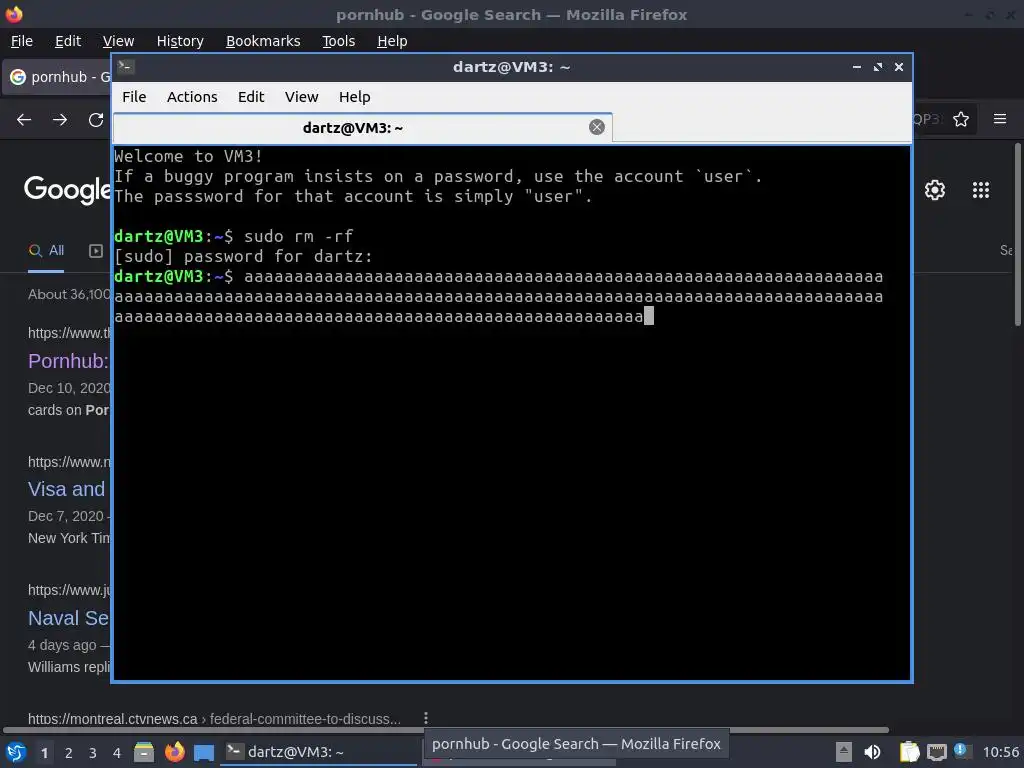Open the volume control in the tray
1024x768 pixels.
point(872,752)
